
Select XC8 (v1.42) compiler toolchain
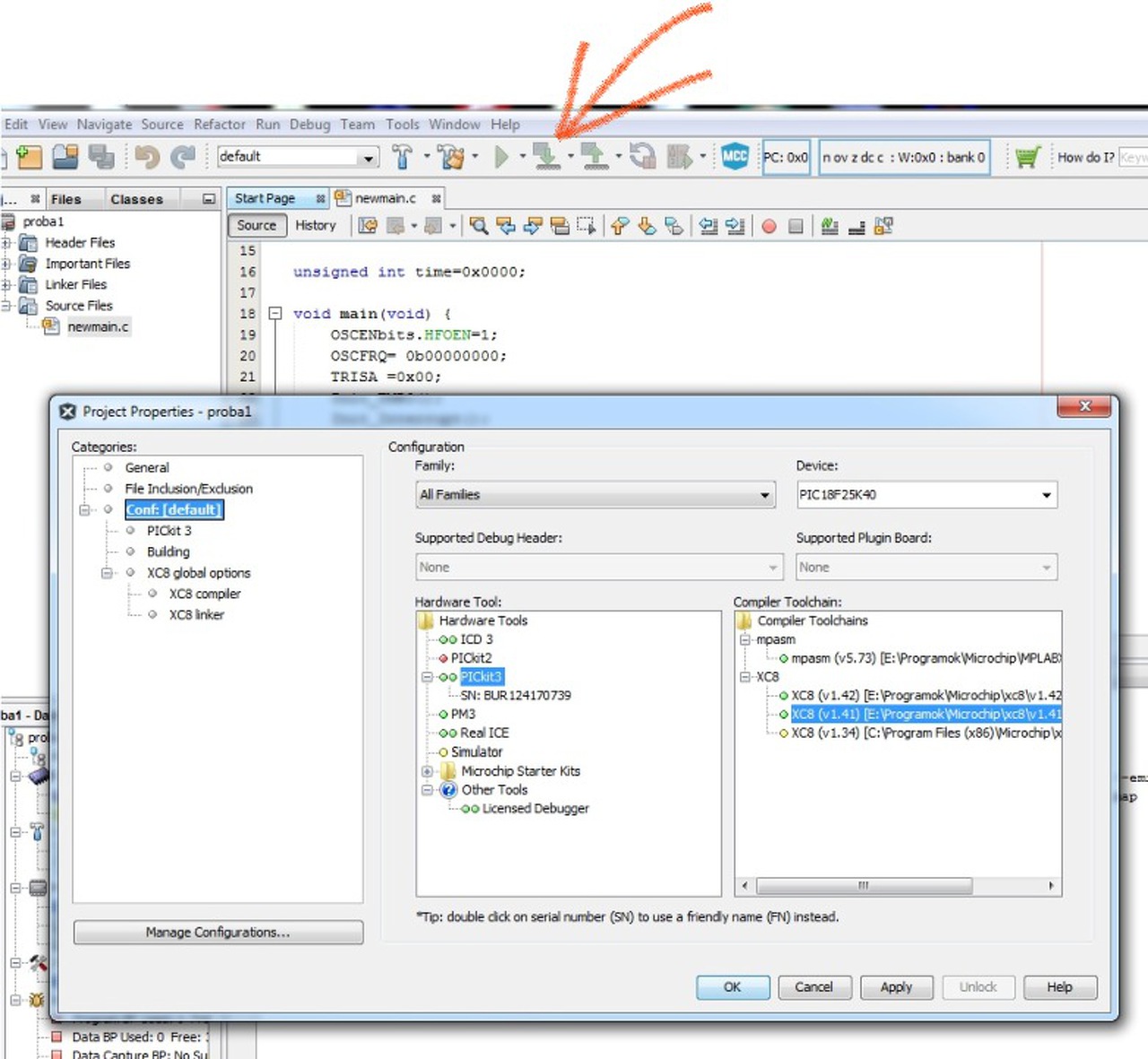(x=926, y=696)
